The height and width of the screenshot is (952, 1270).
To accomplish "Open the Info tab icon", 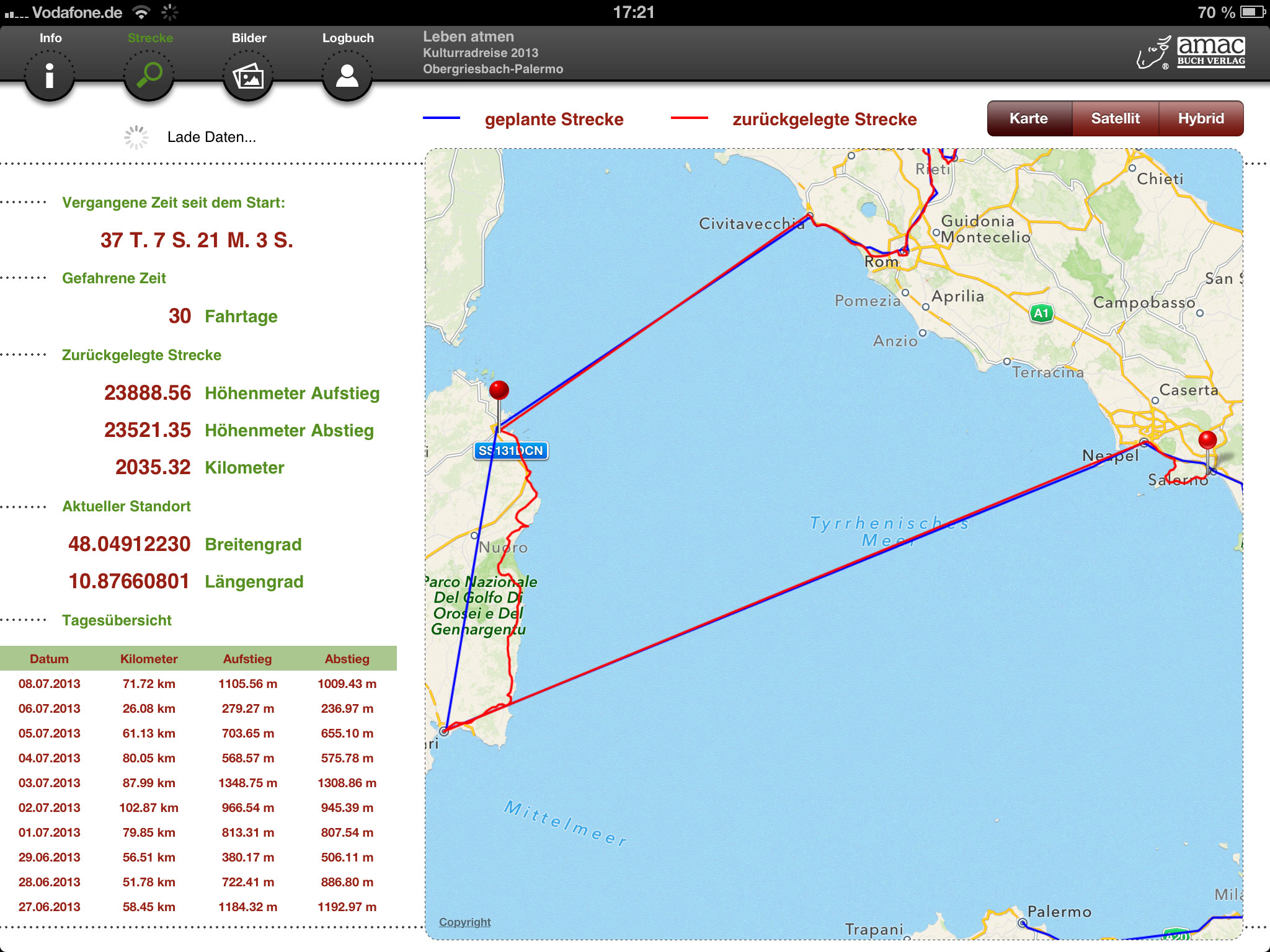I will click(50, 76).
